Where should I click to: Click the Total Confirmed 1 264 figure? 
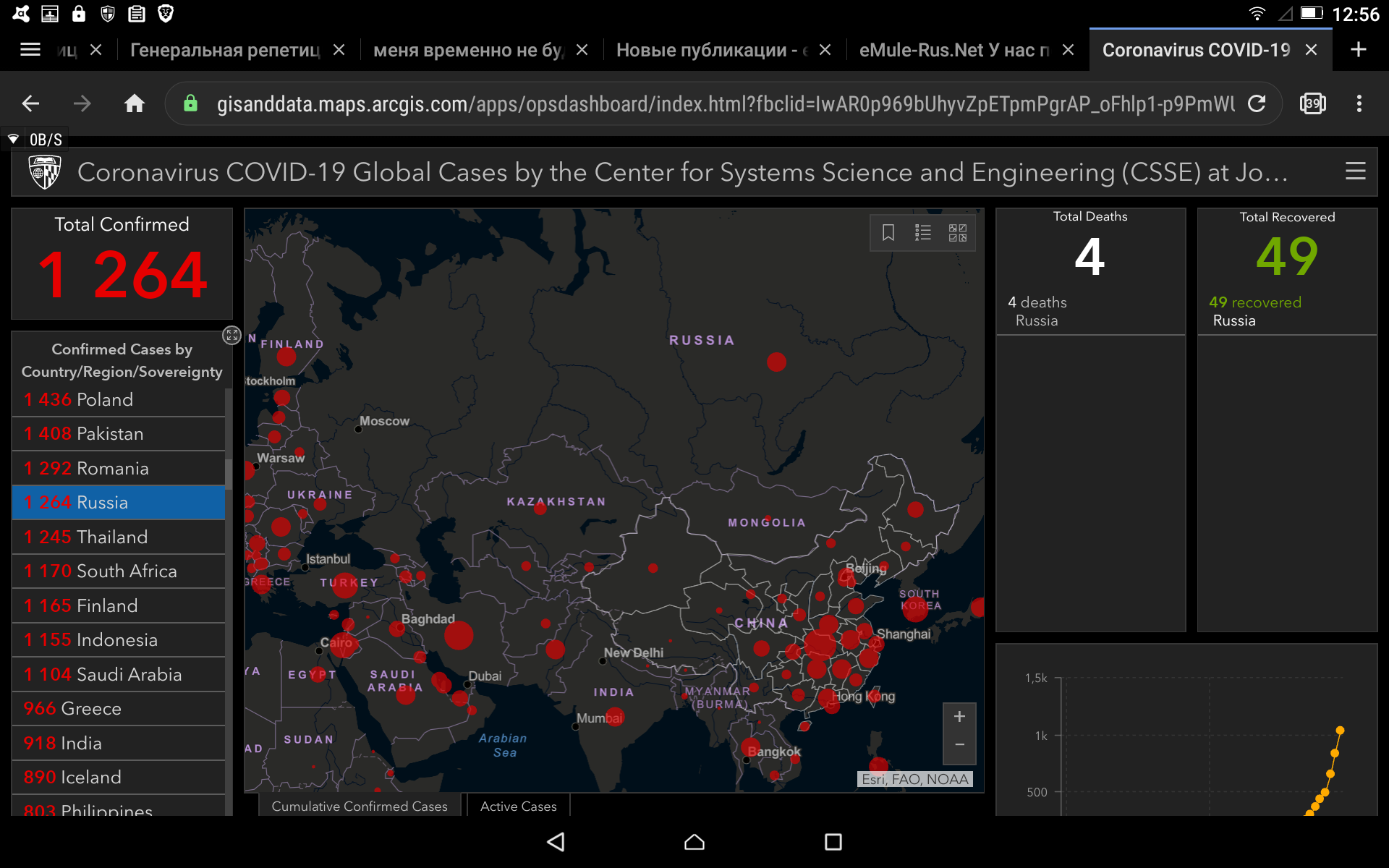coord(122,275)
